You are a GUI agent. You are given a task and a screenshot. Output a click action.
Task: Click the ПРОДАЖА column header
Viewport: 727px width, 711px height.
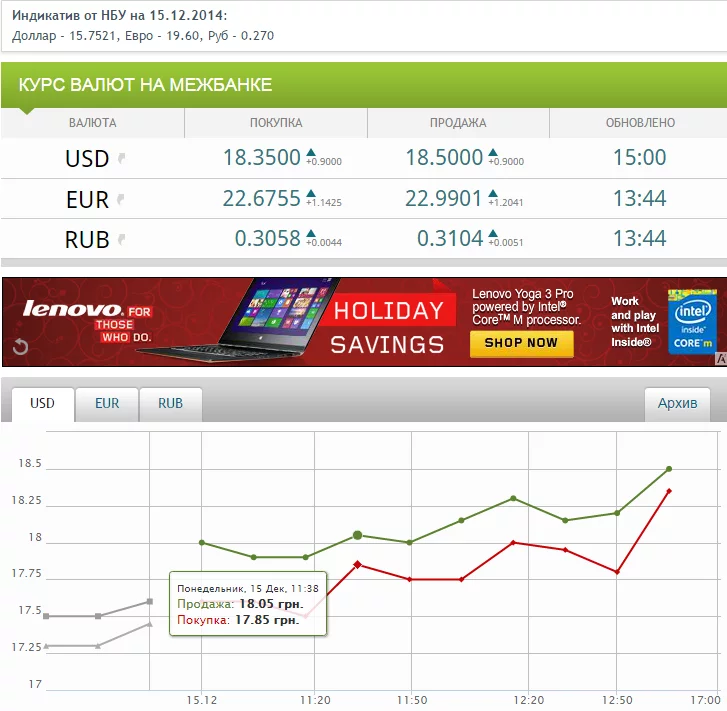click(x=458, y=123)
